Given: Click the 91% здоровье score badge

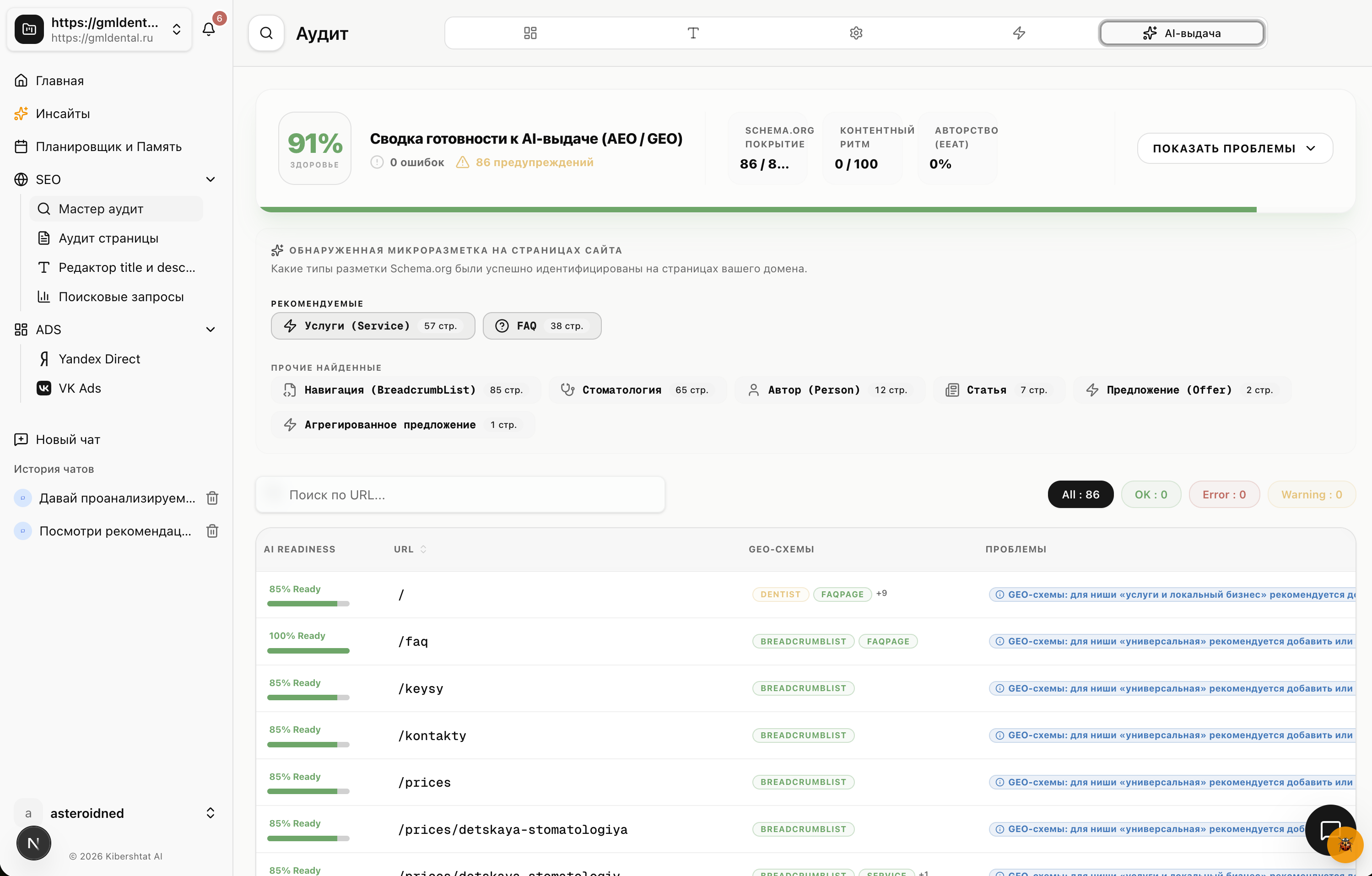Looking at the screenshot, I should [x=314, y=148].
